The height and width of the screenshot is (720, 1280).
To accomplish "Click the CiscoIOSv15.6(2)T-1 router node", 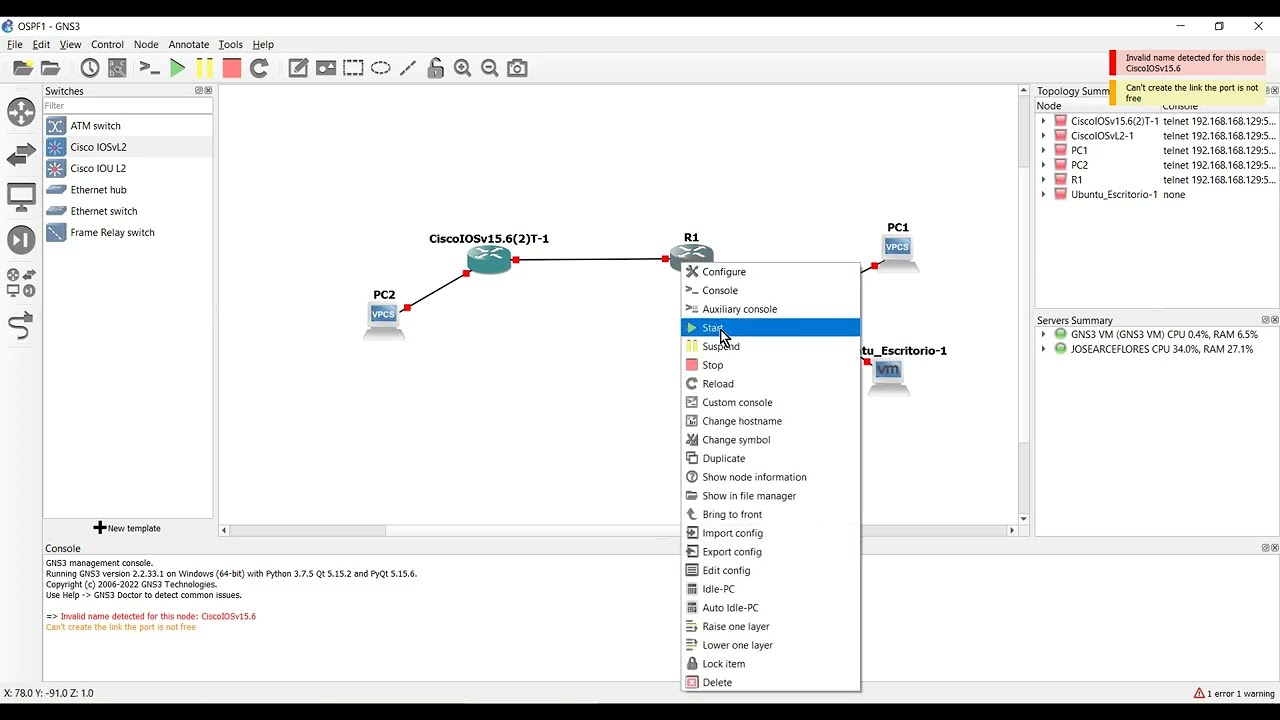I will coord(489,259).
